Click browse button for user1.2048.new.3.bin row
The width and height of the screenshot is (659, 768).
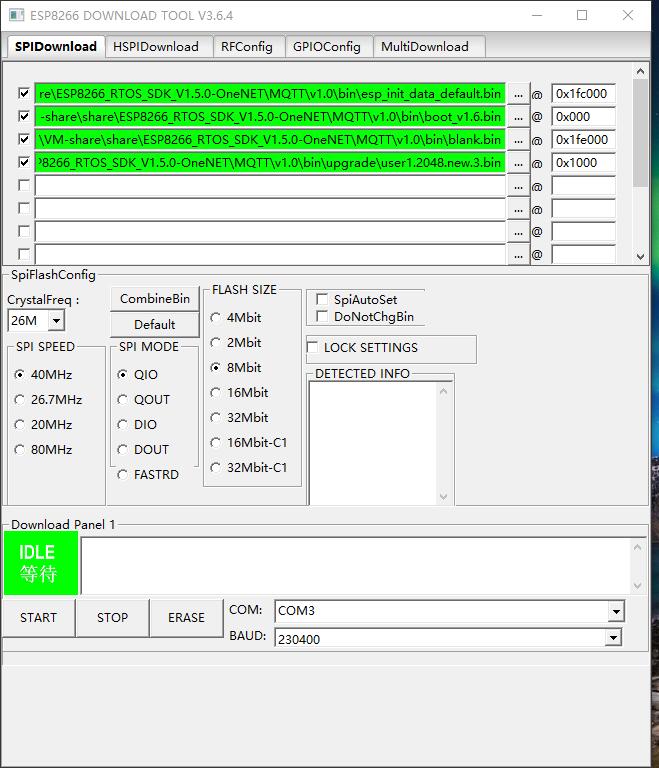pos(518,162)
